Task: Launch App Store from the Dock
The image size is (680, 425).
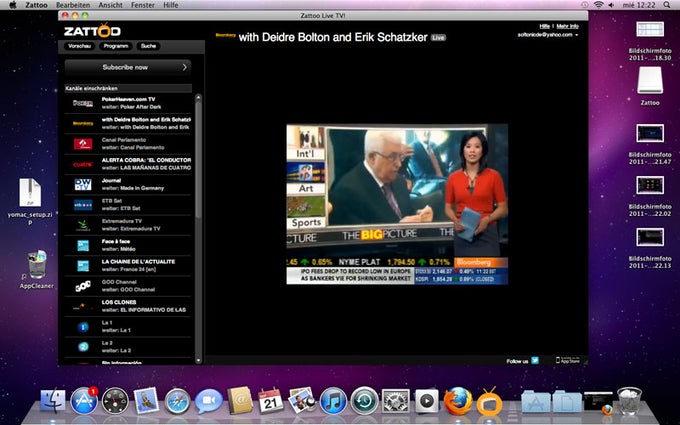Action: click(84, 400)
